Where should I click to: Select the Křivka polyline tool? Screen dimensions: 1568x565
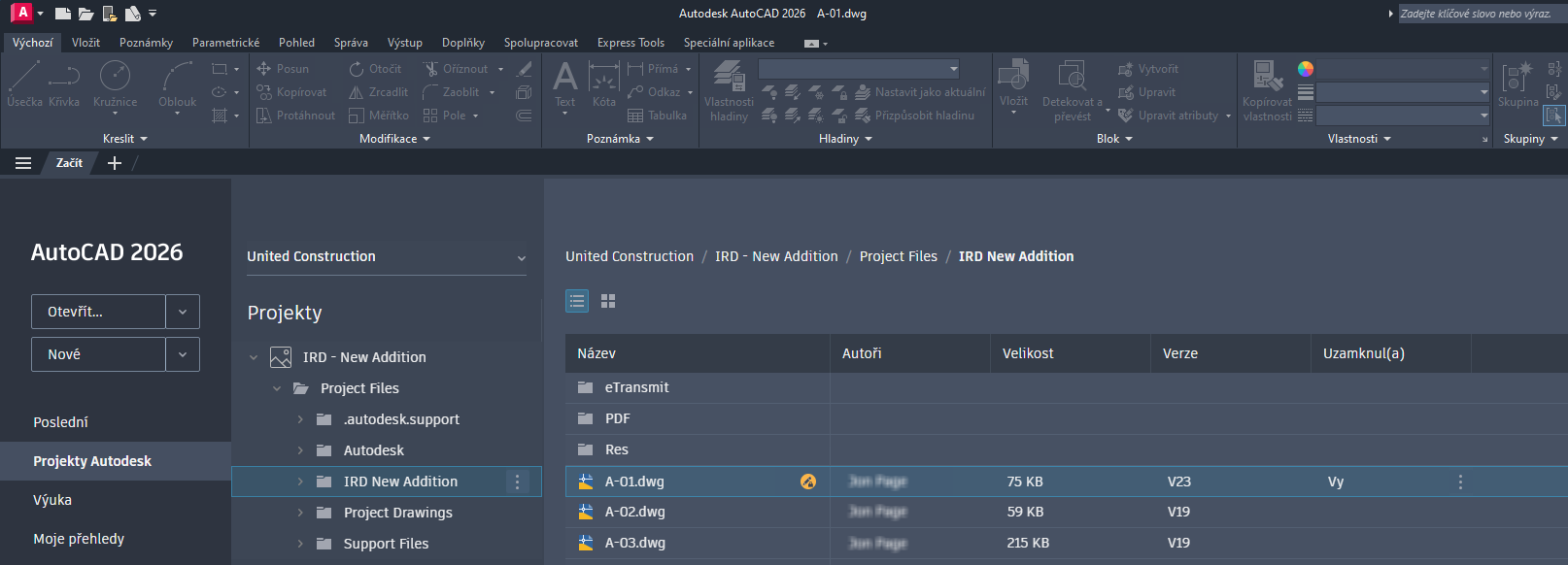coord(64,83)
